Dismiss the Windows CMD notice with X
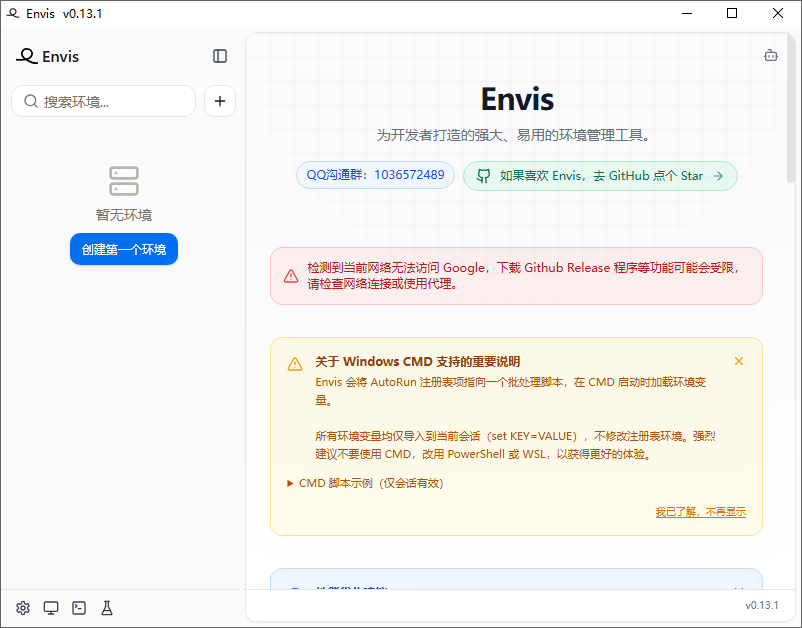This screenshot has height=628, width=802. pos(739,361)
